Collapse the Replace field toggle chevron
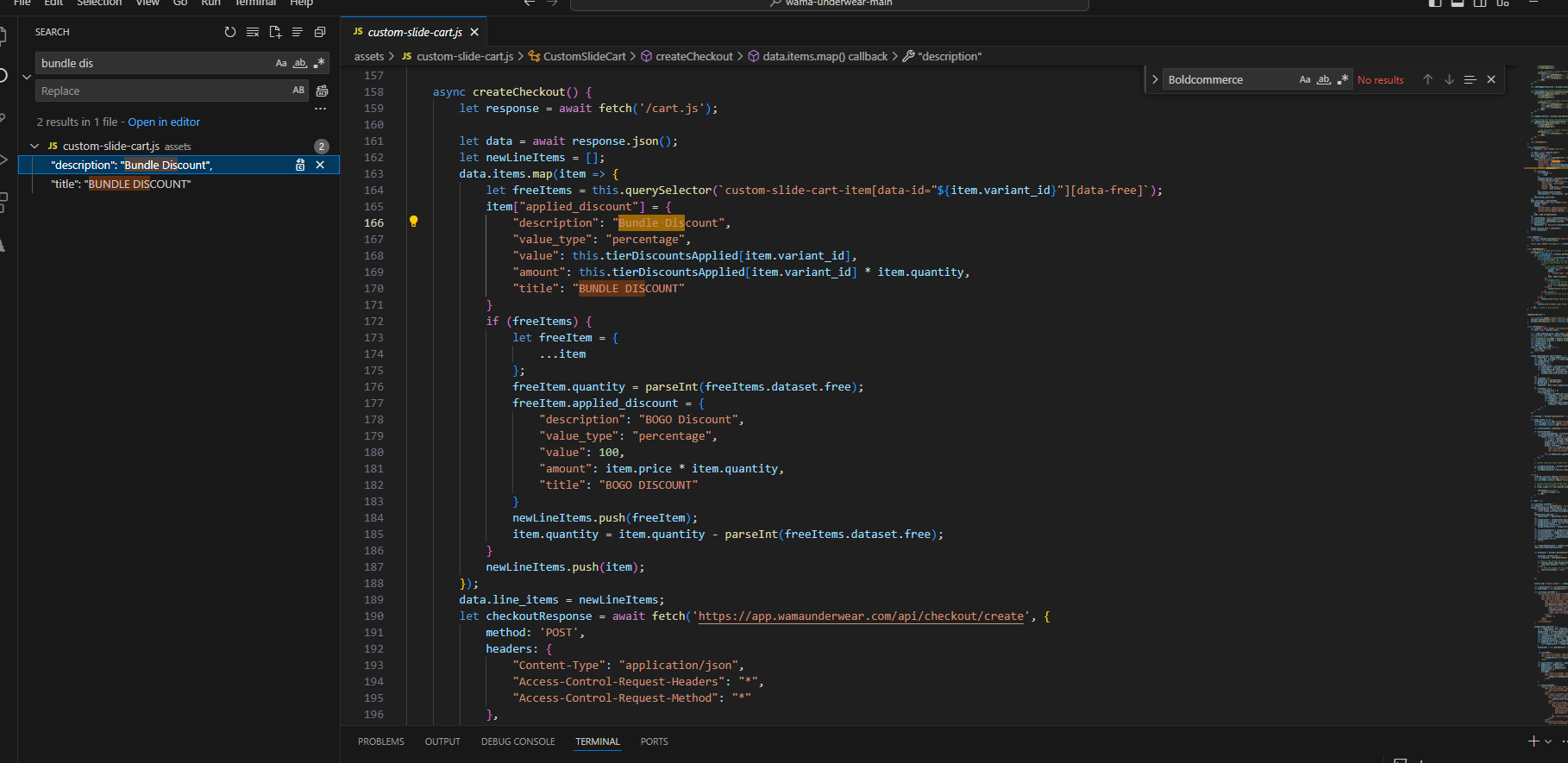The width and height of the screenshot is (1568, 763). point(27,77)
